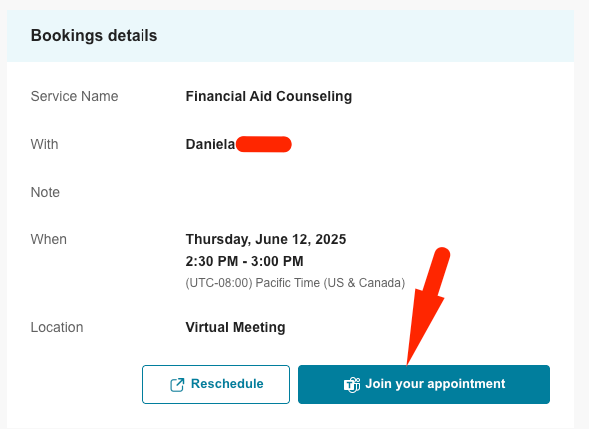
Task: Click the red redaction mark after Daniela
Action: (264, 144)
